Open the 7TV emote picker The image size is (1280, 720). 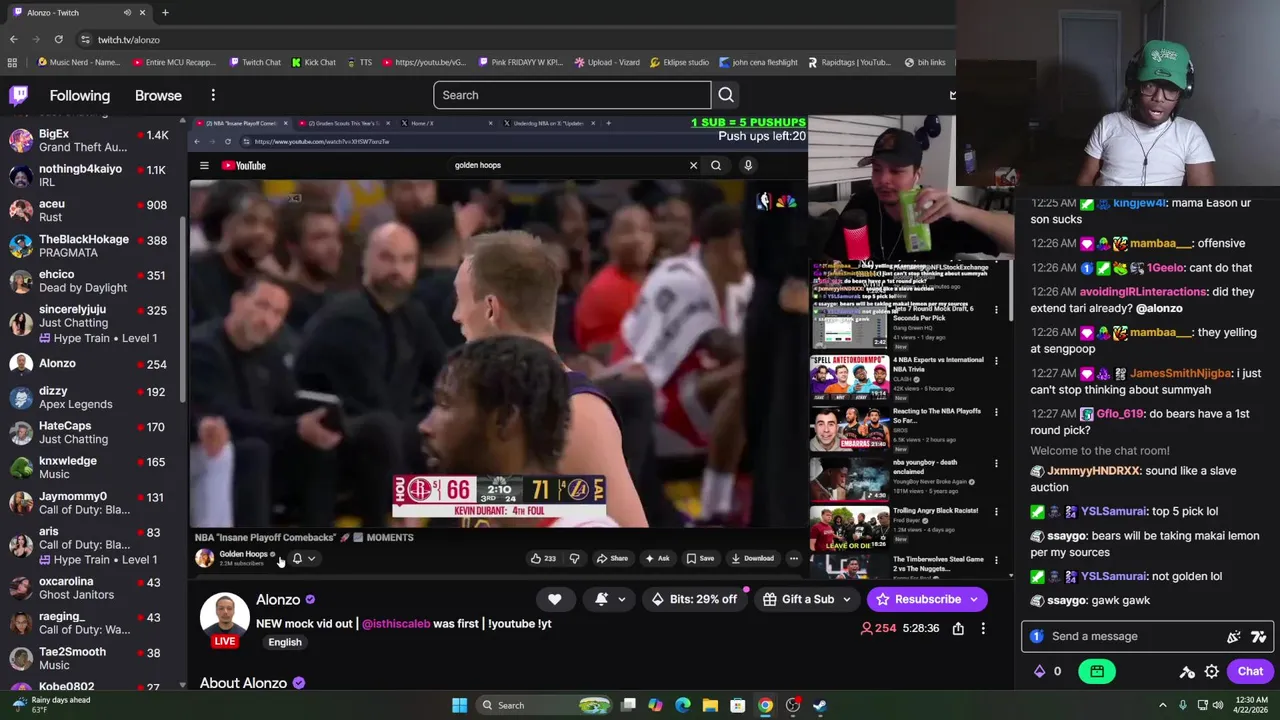(x=1259, y=636)
